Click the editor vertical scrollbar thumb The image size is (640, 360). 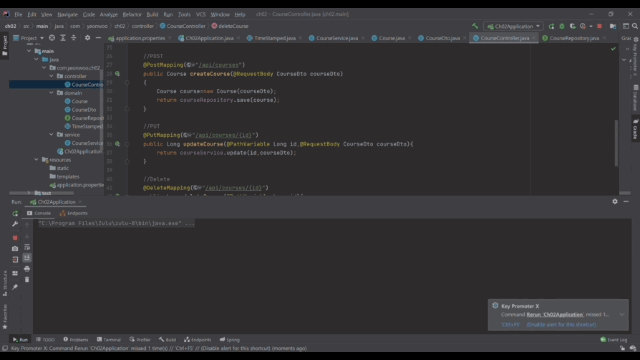coord(616,143)
